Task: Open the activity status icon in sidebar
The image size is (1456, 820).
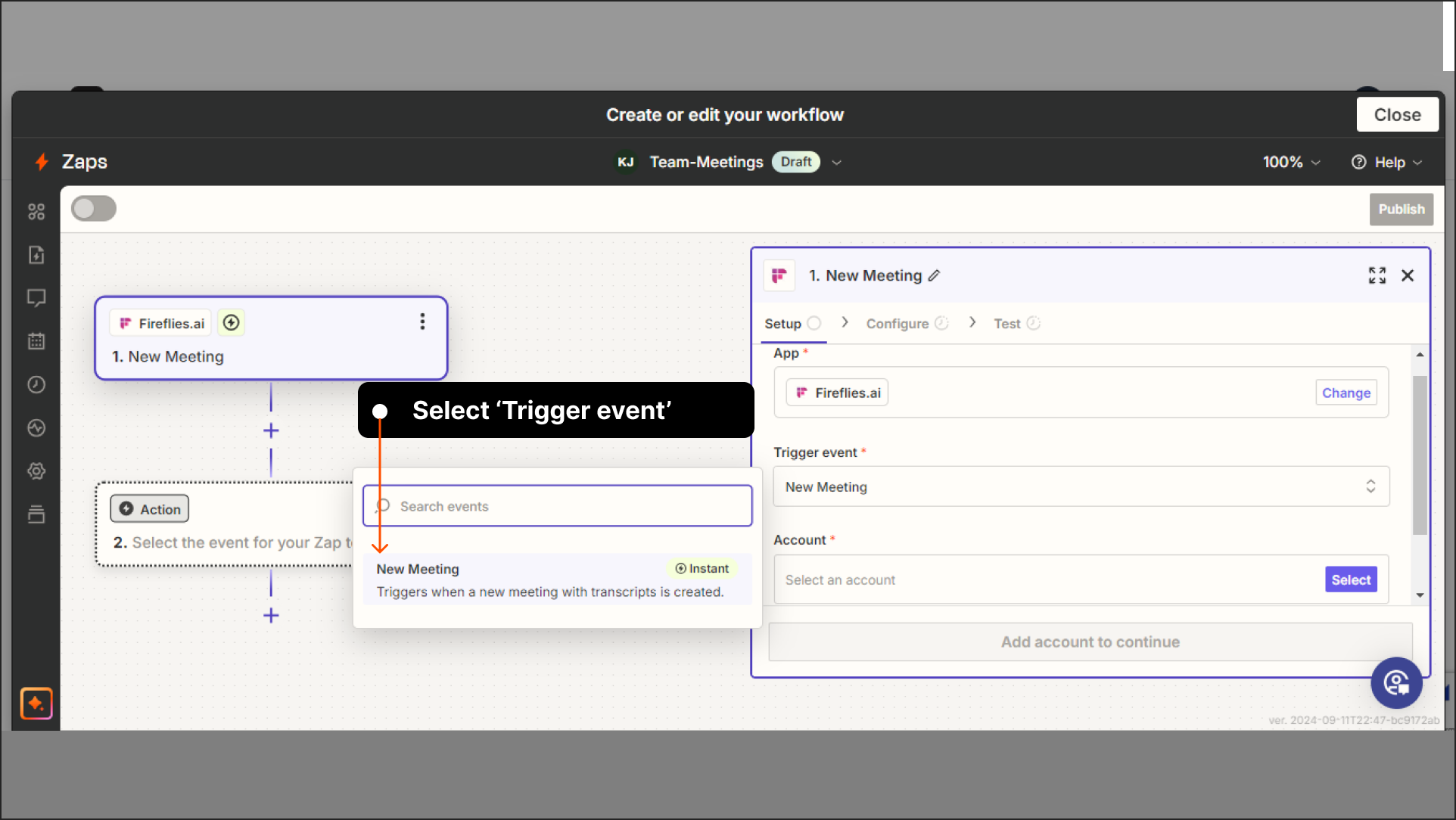Action: click(x=36, y=428)
